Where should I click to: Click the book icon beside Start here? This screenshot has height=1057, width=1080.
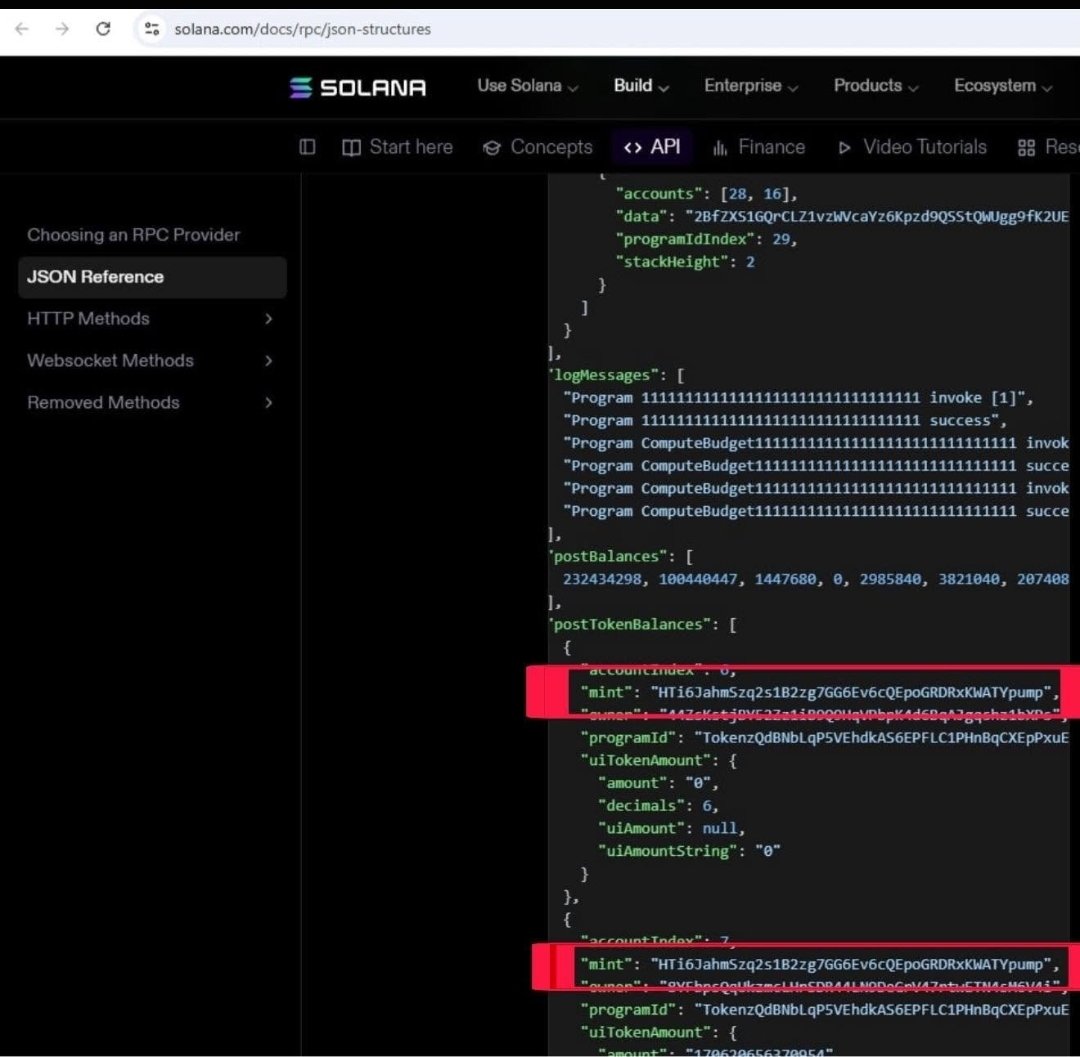click(351, 147)
